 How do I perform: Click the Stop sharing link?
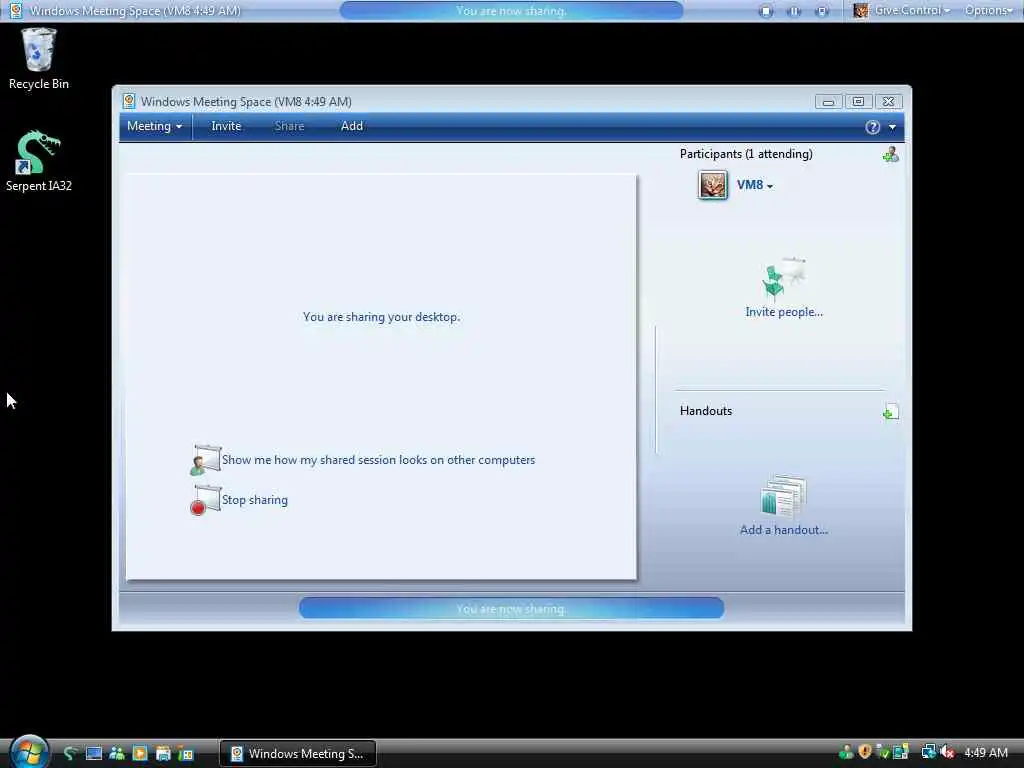point(255,500)
